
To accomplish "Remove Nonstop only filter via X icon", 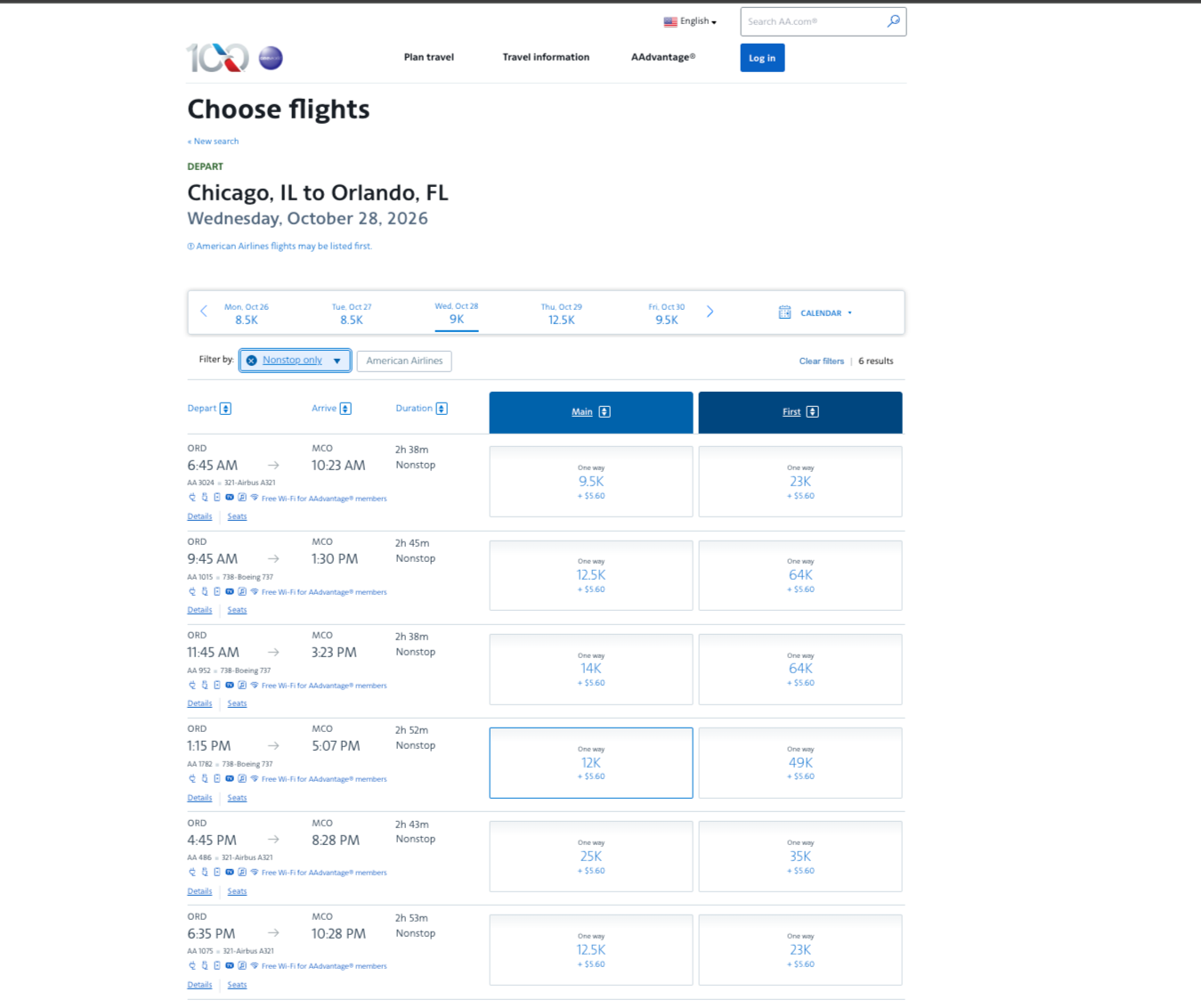I will (x=252, y=361).
